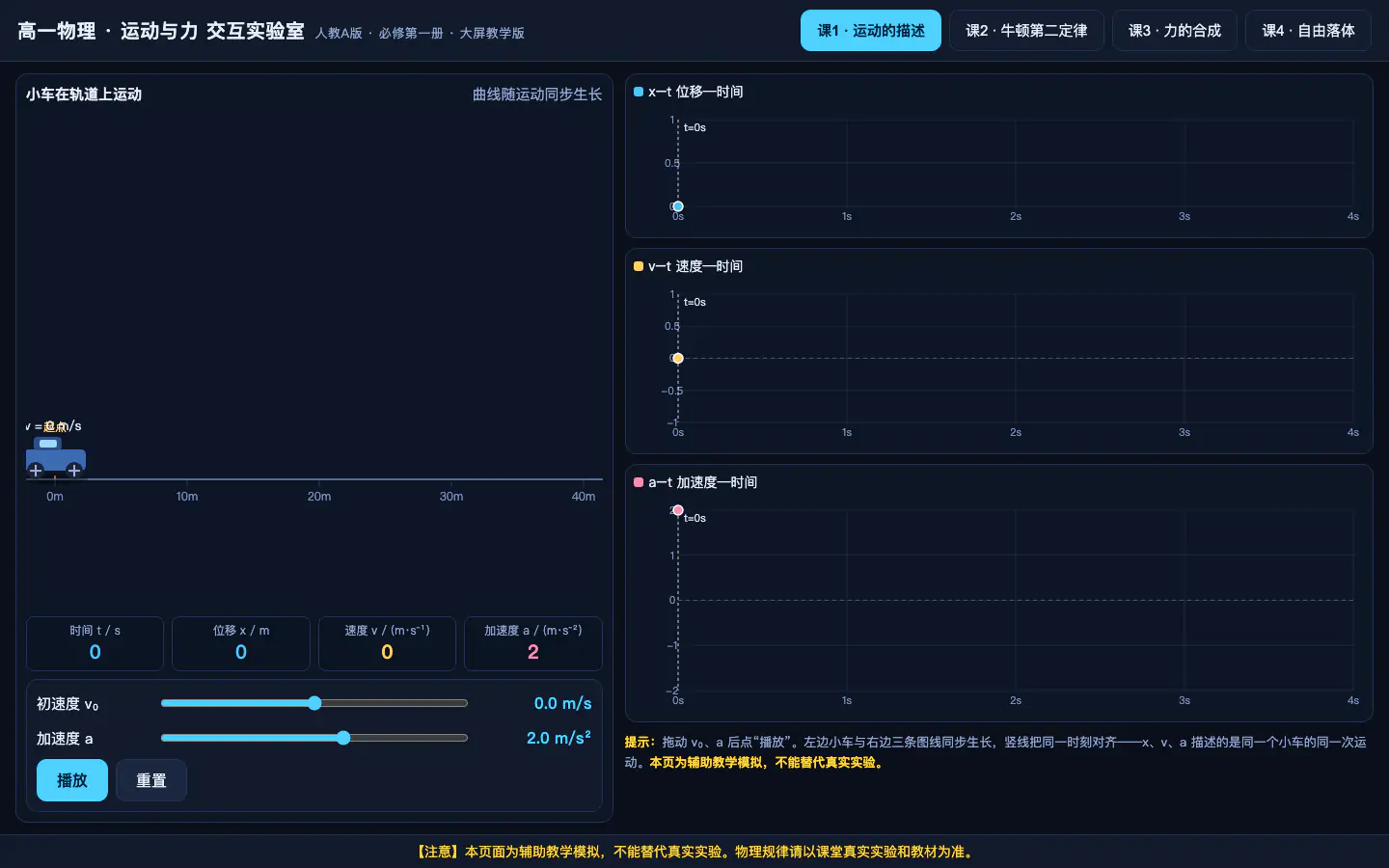The height and width of the screenshot is (868, 1389).
Task: Click the 40m mark on the track
Action: (584, 497)
